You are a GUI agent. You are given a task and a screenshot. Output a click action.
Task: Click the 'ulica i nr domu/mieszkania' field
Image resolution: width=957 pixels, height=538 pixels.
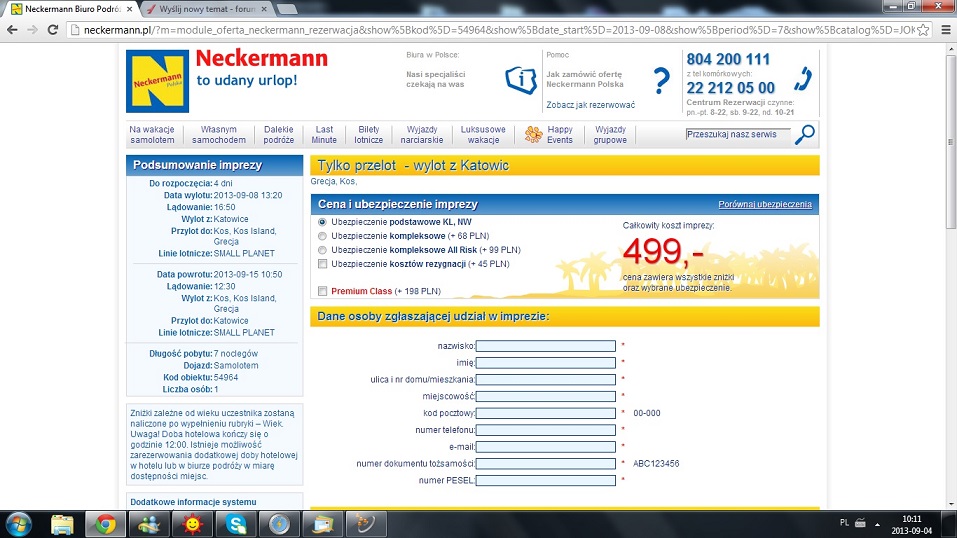coord(546,380)
